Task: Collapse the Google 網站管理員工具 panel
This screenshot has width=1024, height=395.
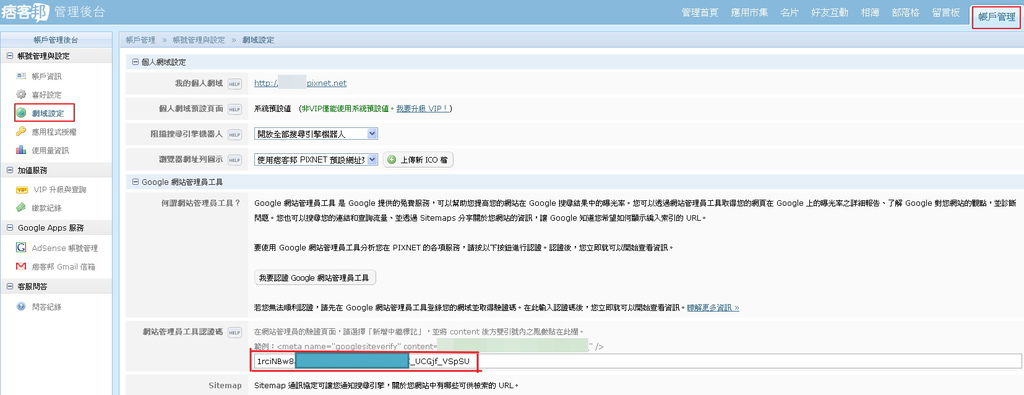Action: point(135,182)
